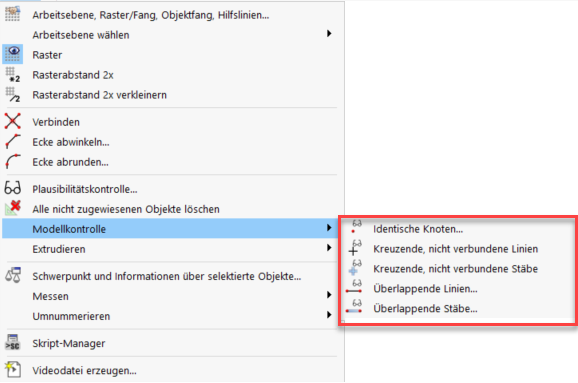Click the Ecke abwinkeln icon

pyautogui.click(x=13, y=142)
